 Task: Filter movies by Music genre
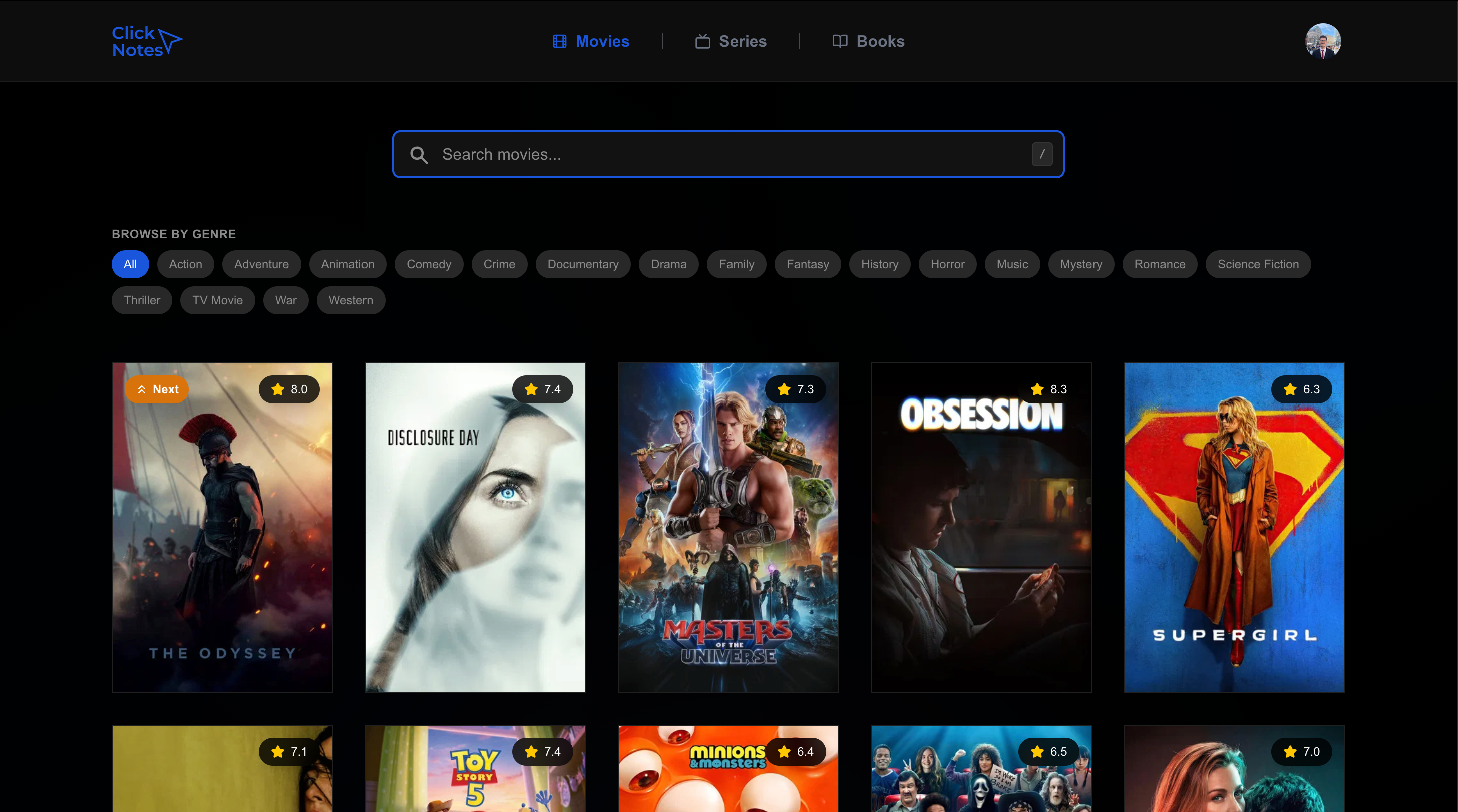pos(1012,264)
